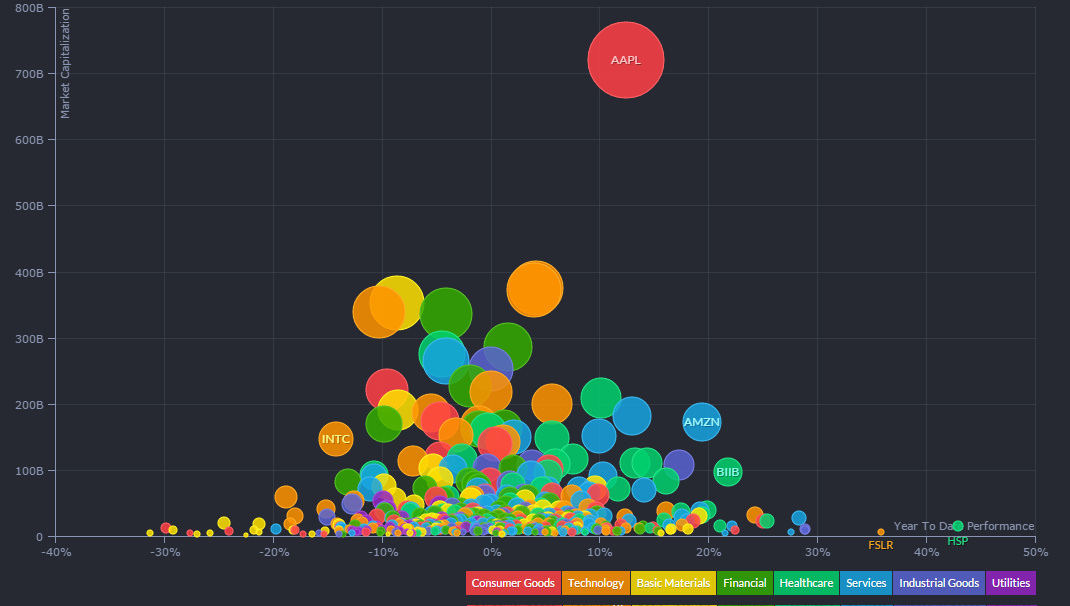Click the 800B y-axis label
The height and width of the screenshot is (606, 1070).
(29, 8)
